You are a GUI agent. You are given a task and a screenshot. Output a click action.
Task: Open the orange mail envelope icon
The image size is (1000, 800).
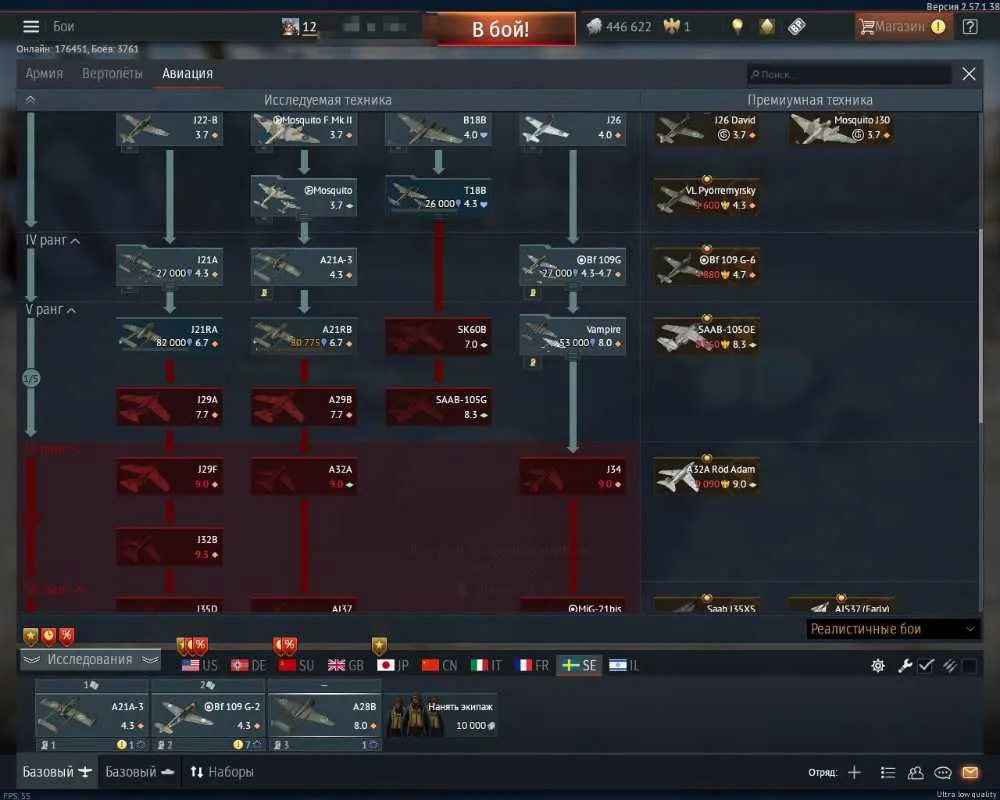[x=970, y=773]
